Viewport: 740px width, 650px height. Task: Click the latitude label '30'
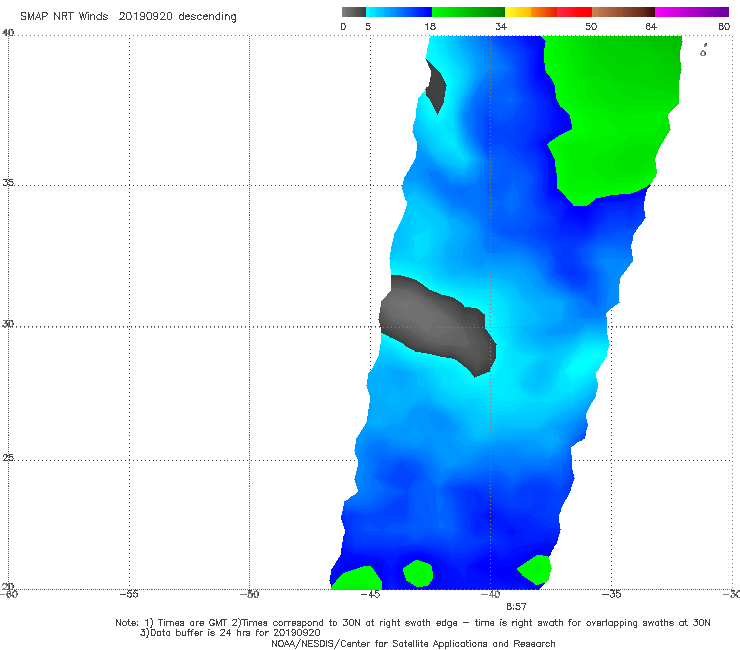point(8,324)
